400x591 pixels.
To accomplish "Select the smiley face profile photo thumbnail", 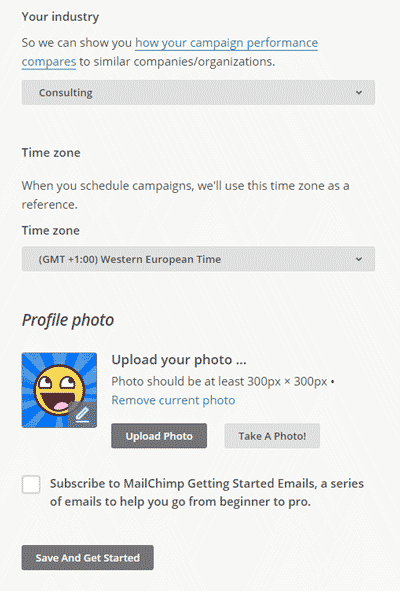I will pyautogui.click(x=59, y=390).
